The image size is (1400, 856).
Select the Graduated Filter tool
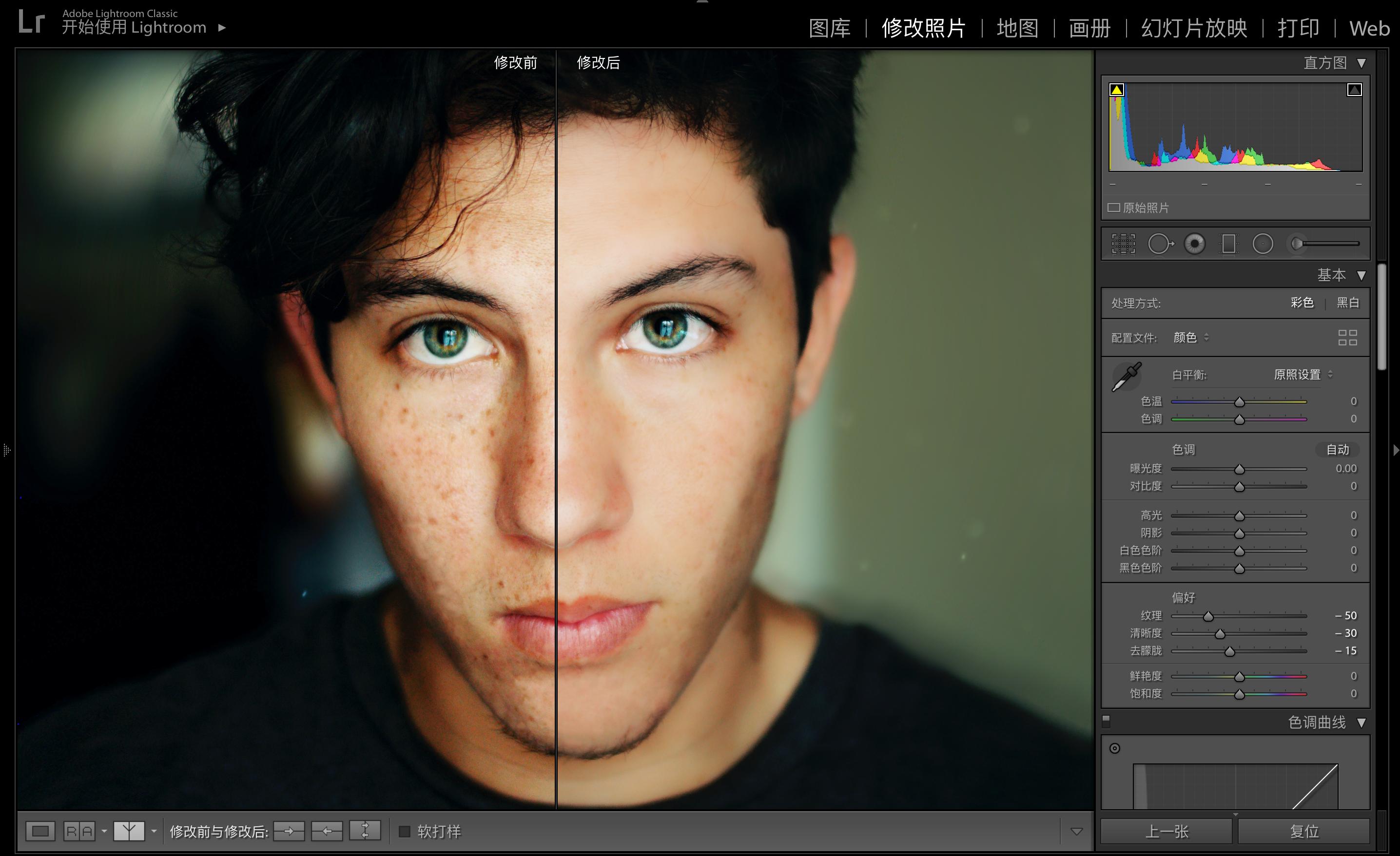(x=1228, y=244)
